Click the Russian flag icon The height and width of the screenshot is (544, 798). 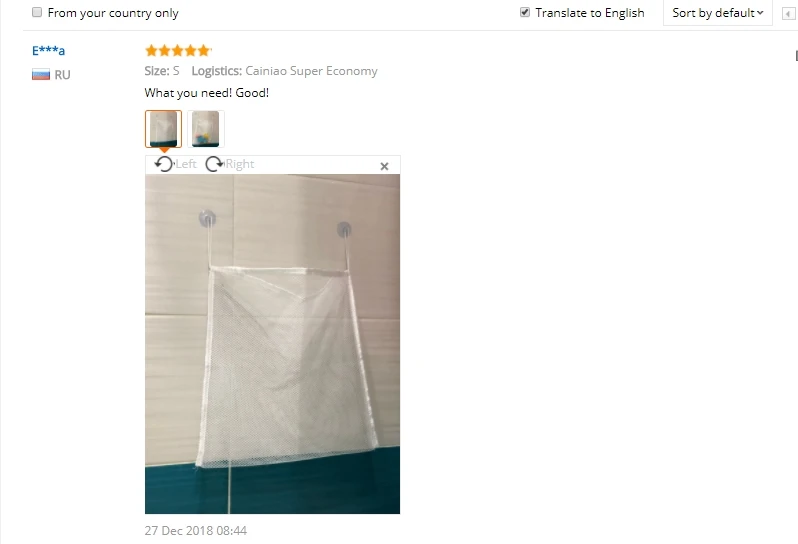coord(41,75)
